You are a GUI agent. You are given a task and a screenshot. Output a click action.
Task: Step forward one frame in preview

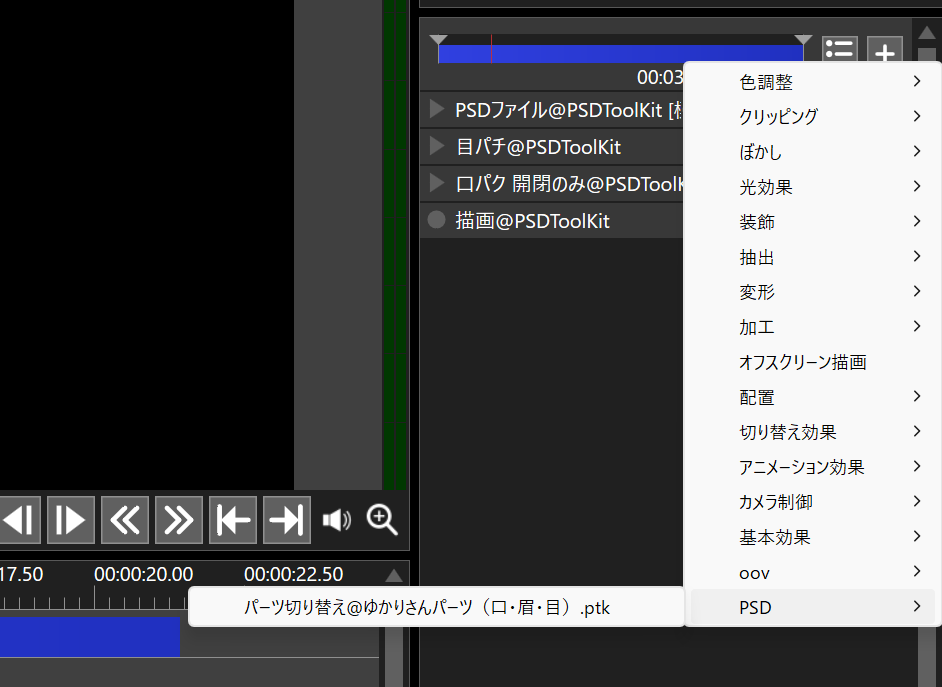click(71, 520)
